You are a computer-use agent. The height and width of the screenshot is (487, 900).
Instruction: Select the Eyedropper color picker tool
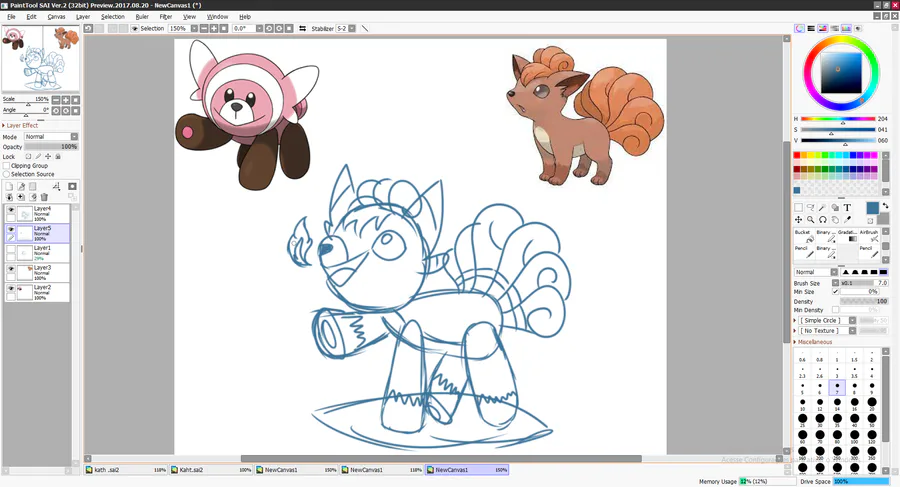847,219
